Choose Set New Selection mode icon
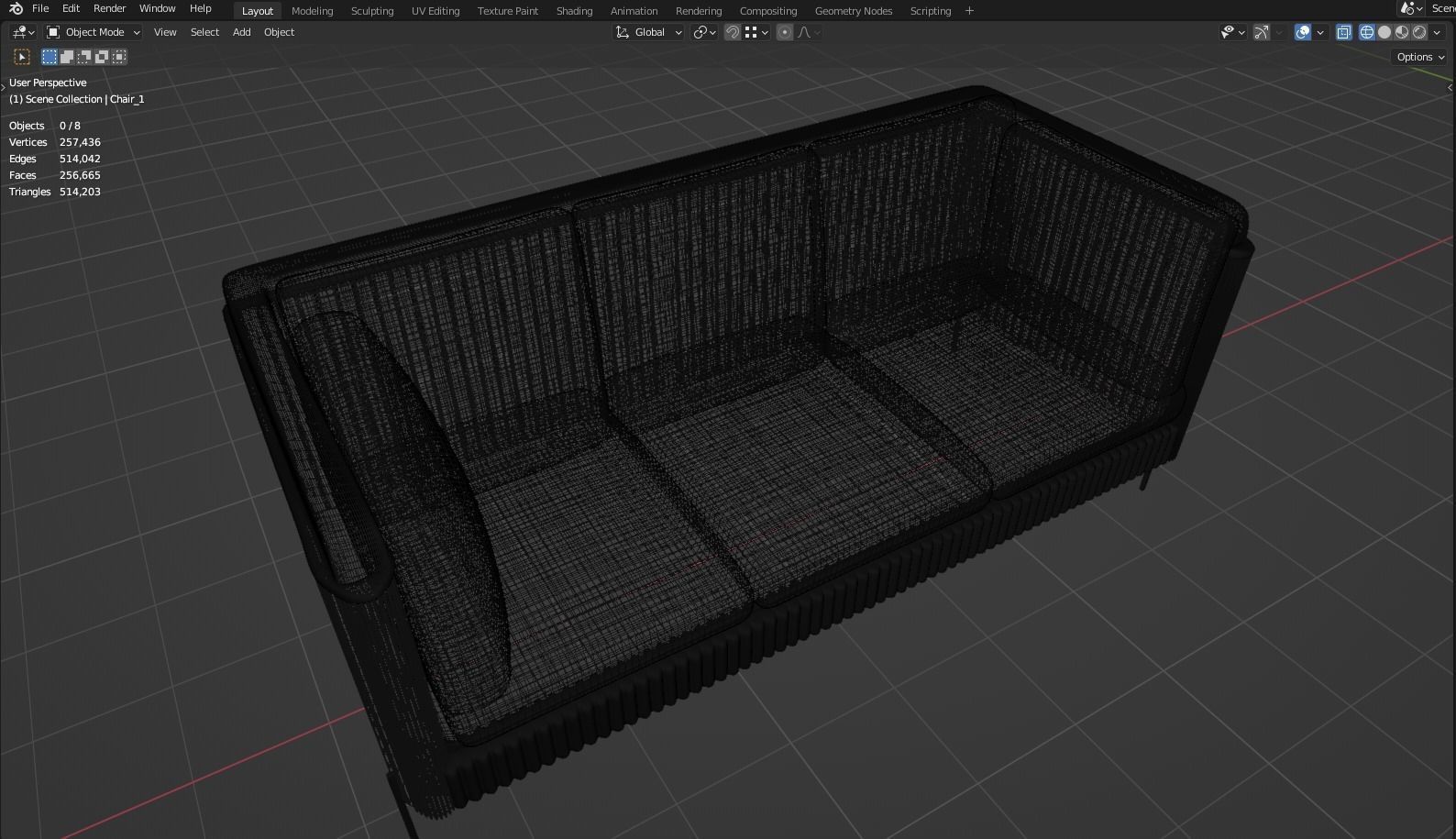Viewport: 1456px width, 839px height. point(50,57)
